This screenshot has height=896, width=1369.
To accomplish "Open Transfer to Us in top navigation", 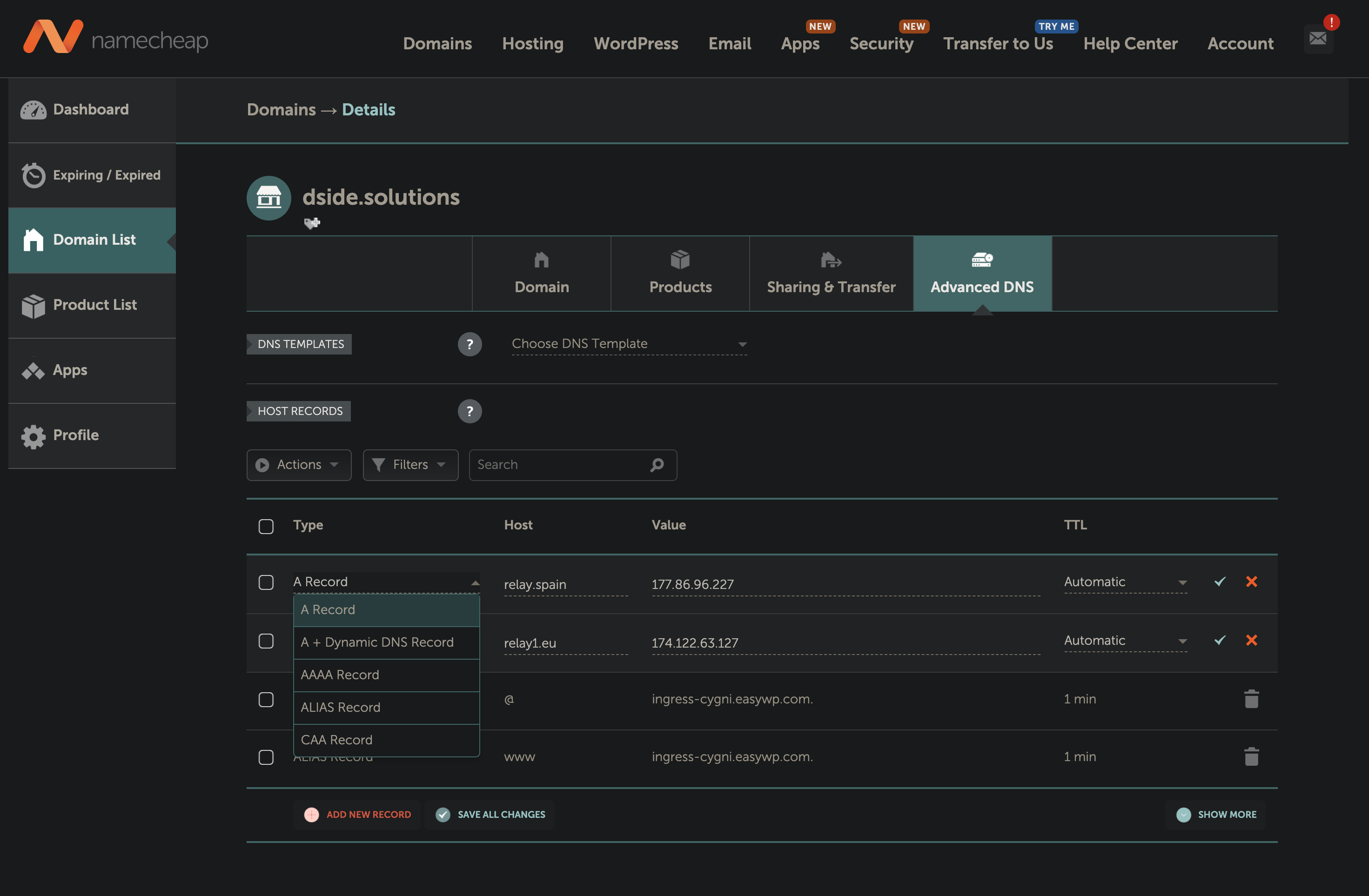I will (x=998, y=44).
